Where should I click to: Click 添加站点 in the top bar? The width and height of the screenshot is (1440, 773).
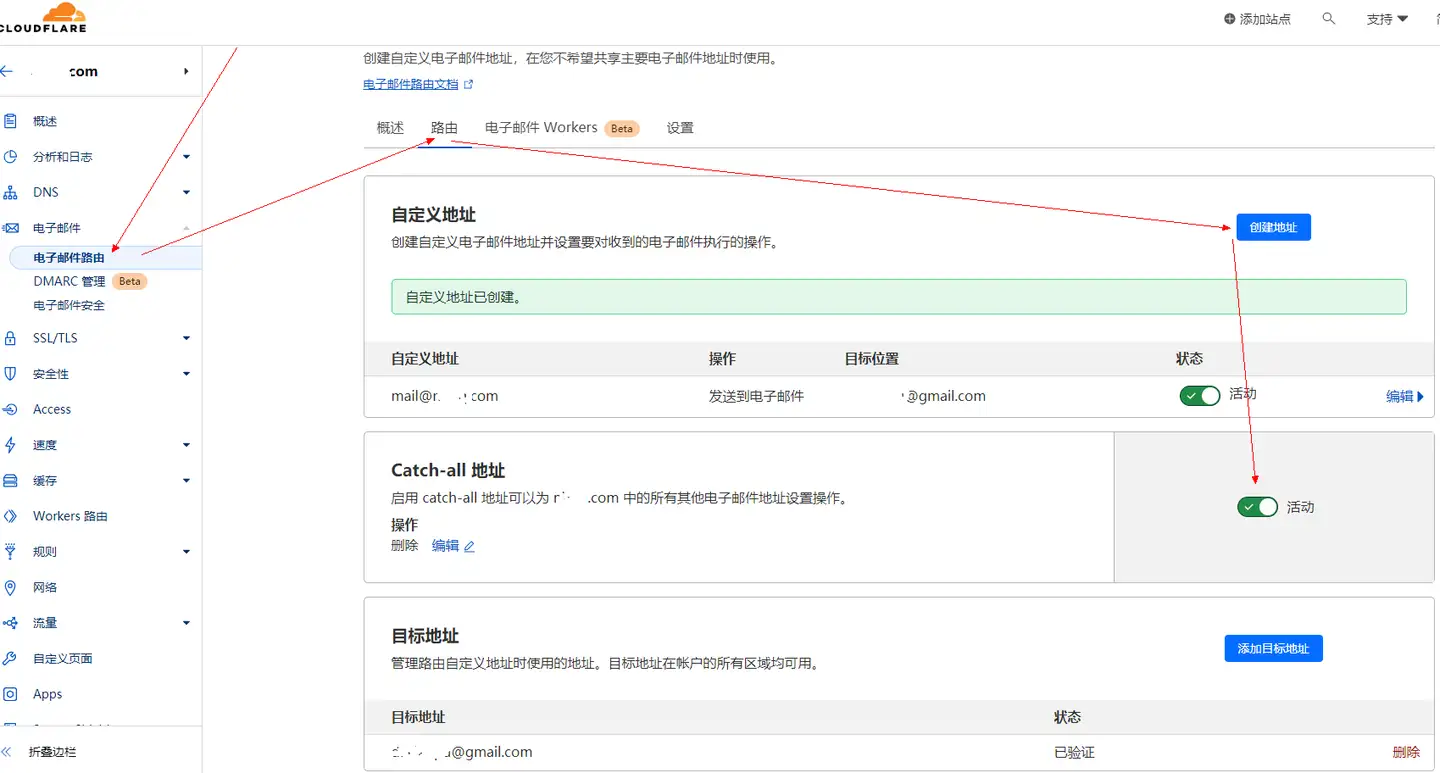pyautogui.click(x=1258, y=18)
